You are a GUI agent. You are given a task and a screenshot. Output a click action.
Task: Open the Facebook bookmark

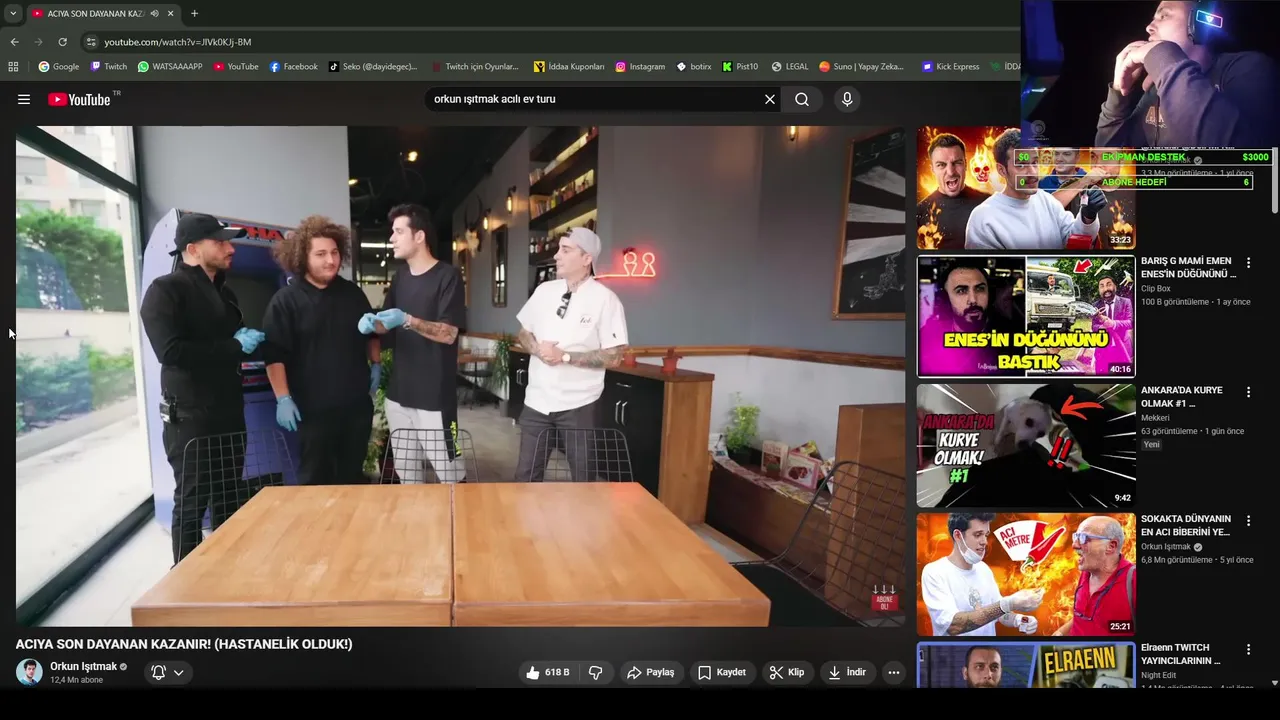[294, 67]
